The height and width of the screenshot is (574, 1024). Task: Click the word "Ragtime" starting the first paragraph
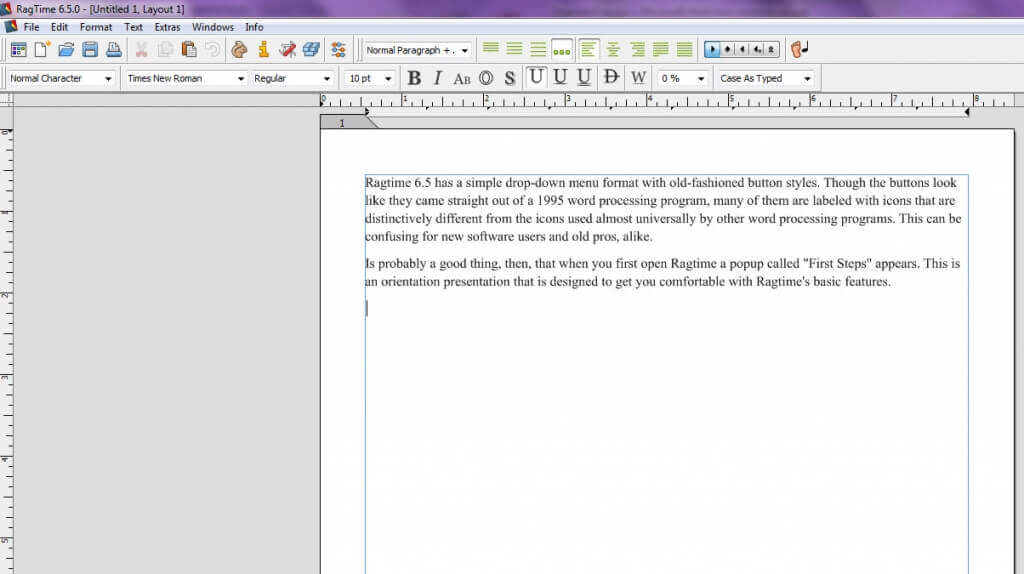pos(388,183)
